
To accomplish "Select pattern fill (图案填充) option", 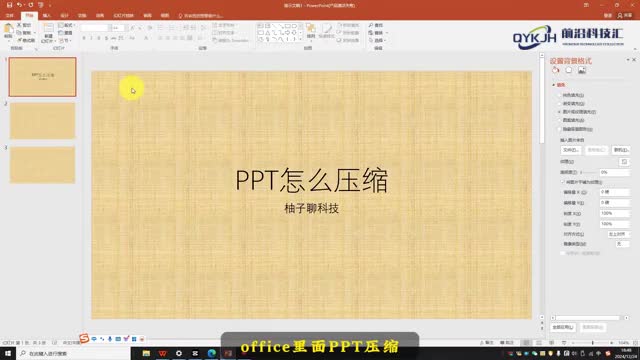I will point(571,120).
